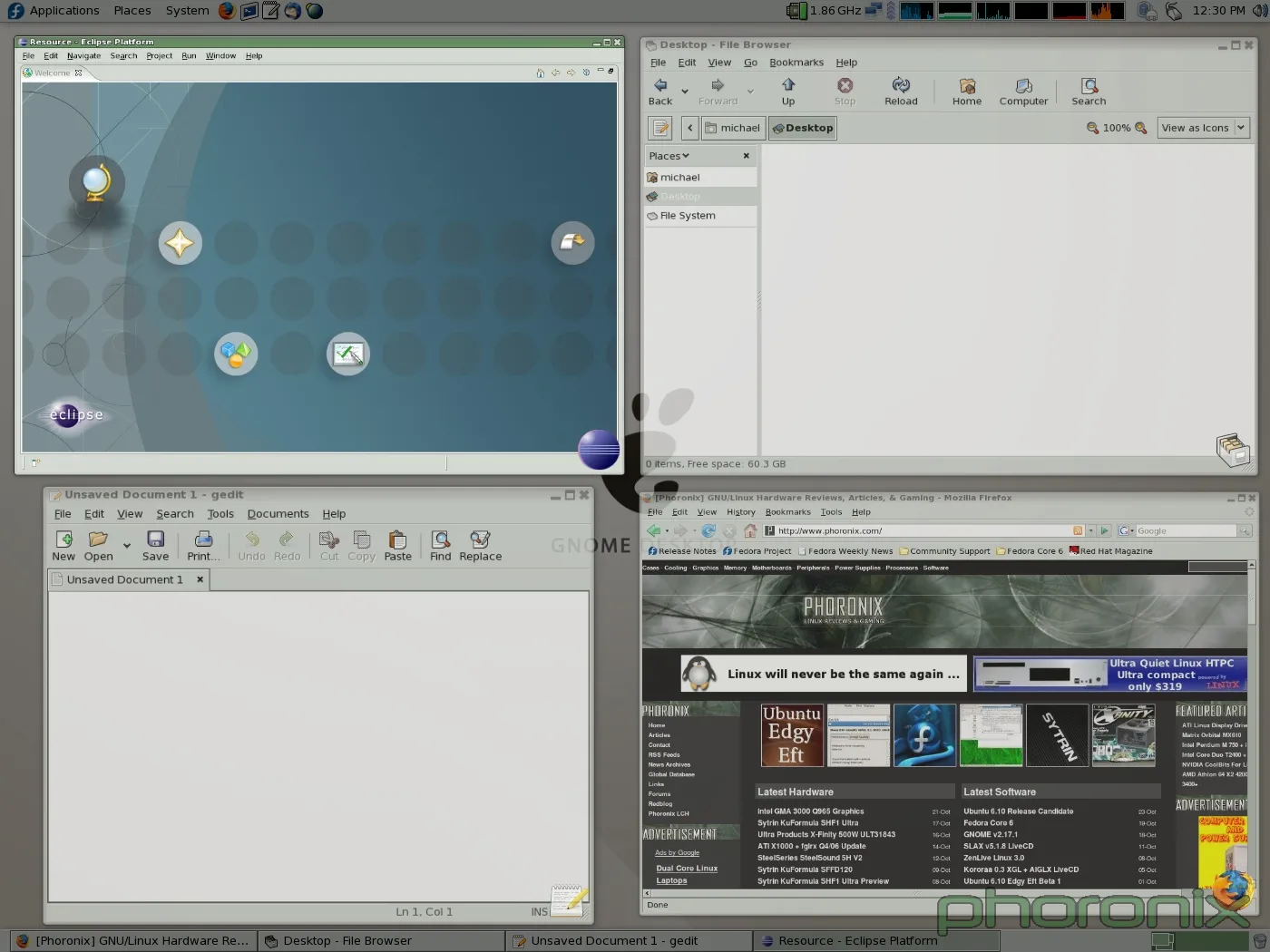The height and width of the screenshot is (952, 1270).
Task: Open Eclipse What's New star icon
Action: tap(180, 243)
